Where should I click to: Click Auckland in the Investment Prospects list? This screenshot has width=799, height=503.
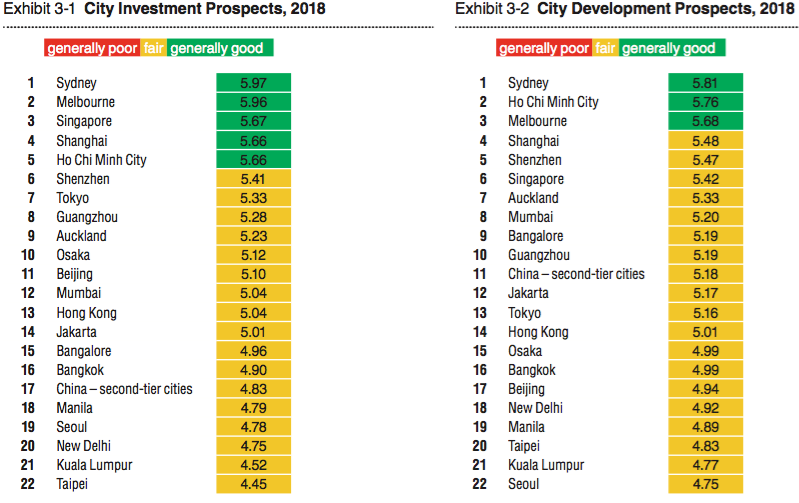point(82,236)
